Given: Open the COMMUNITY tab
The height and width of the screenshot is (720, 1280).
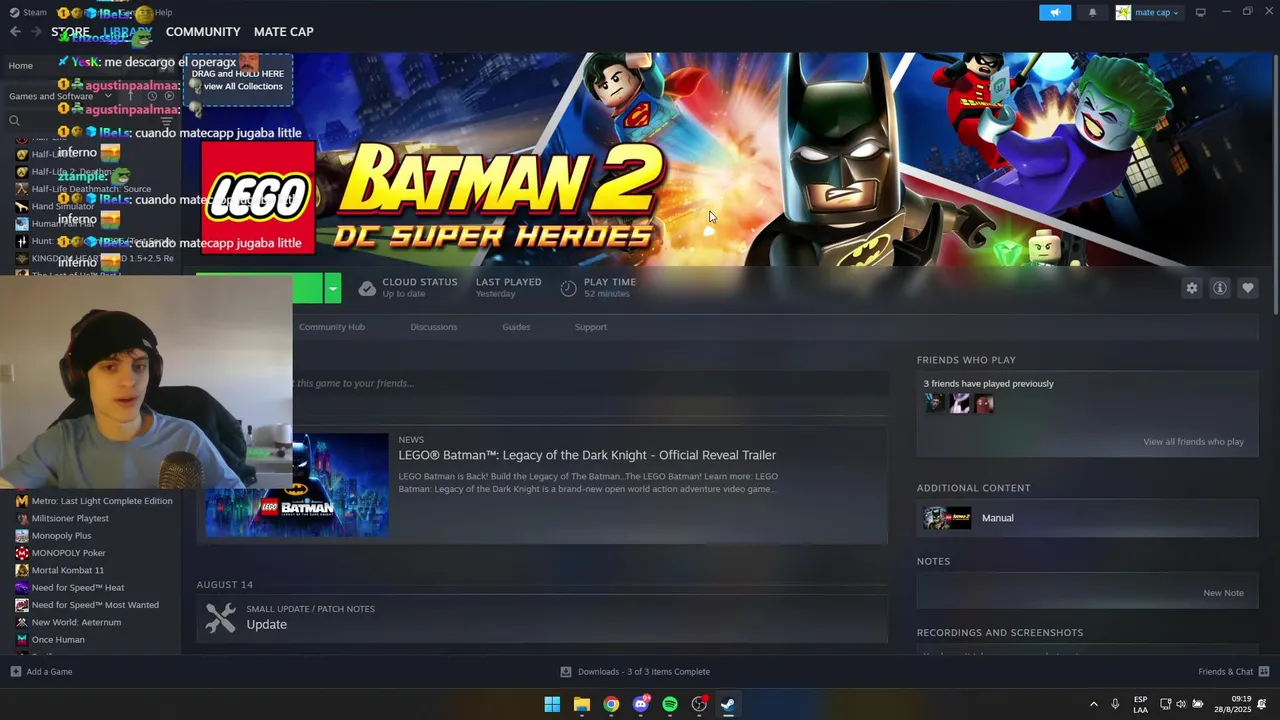Looking at the screenshot, I should 203,32.
